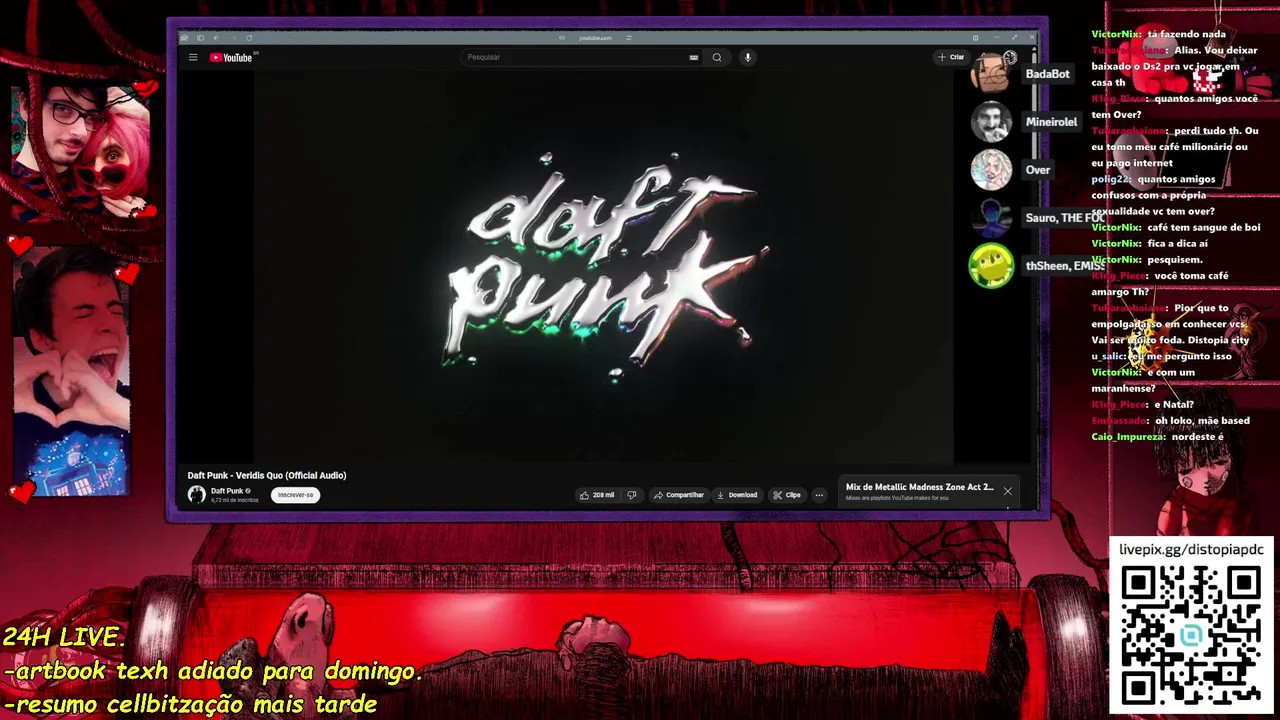The image size is (1280, 720).
Task: Go to the YouTube home logo
Action: tap(231, 57)
